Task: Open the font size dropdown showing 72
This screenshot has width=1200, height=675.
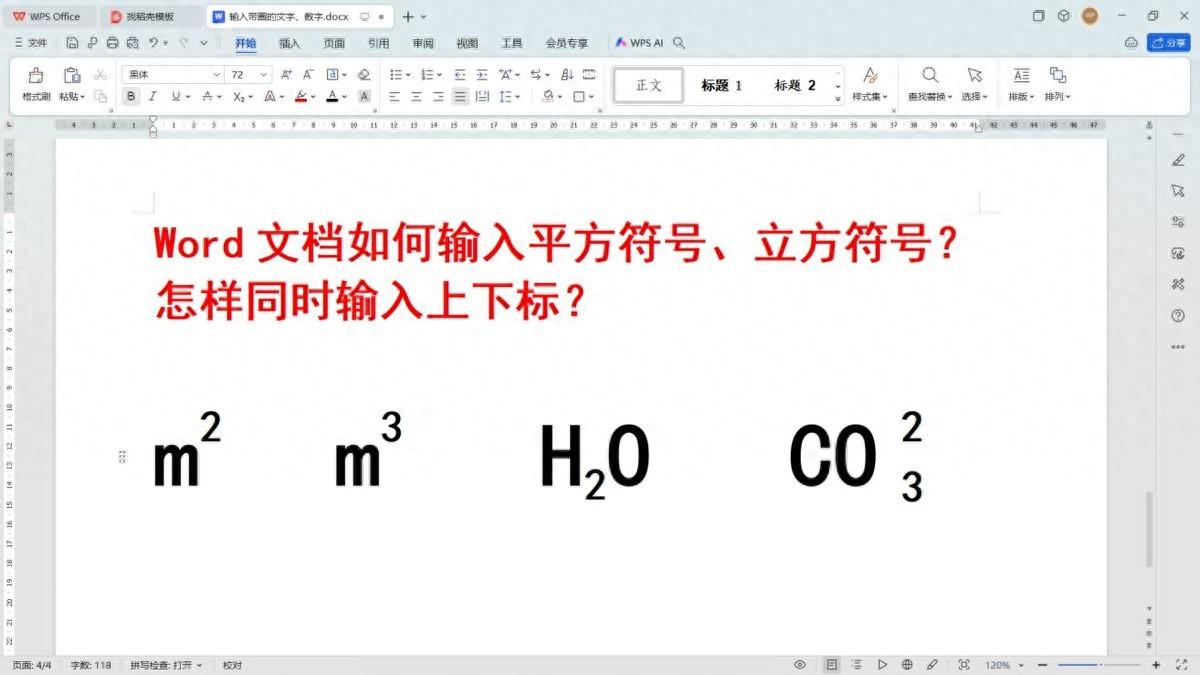Action: 264,75
